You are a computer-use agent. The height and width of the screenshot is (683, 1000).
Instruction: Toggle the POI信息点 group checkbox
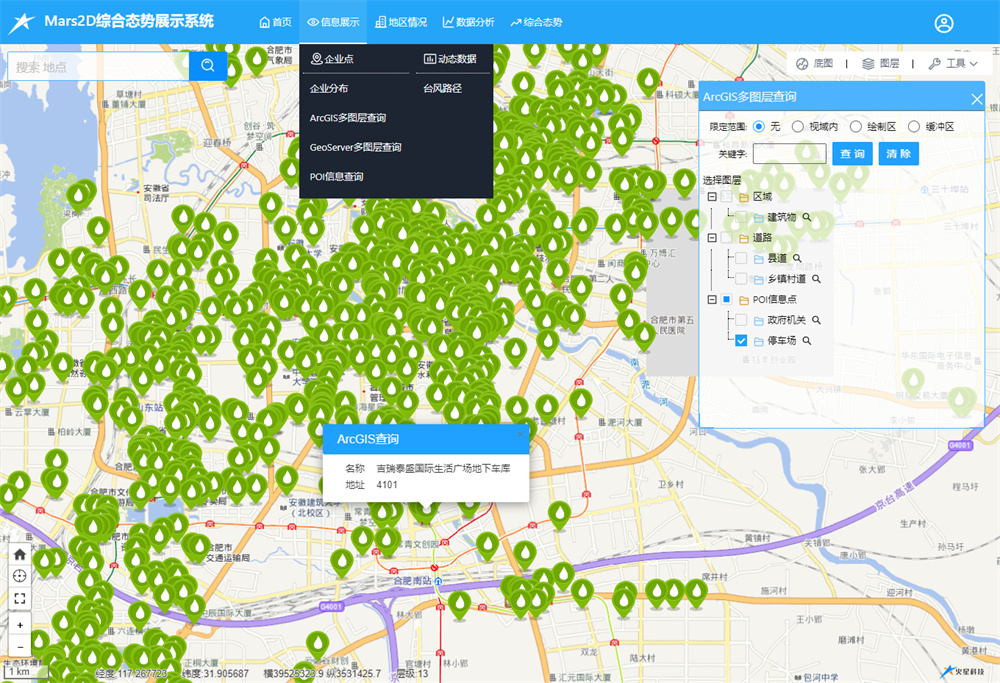pos(726,299)
